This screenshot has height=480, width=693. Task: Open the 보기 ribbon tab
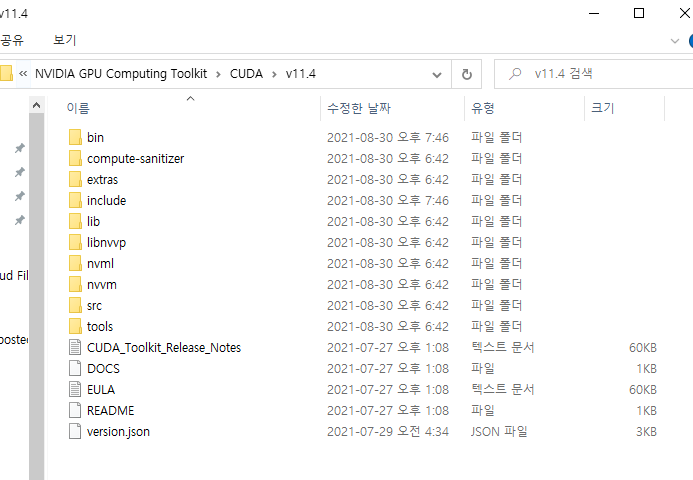65,40
